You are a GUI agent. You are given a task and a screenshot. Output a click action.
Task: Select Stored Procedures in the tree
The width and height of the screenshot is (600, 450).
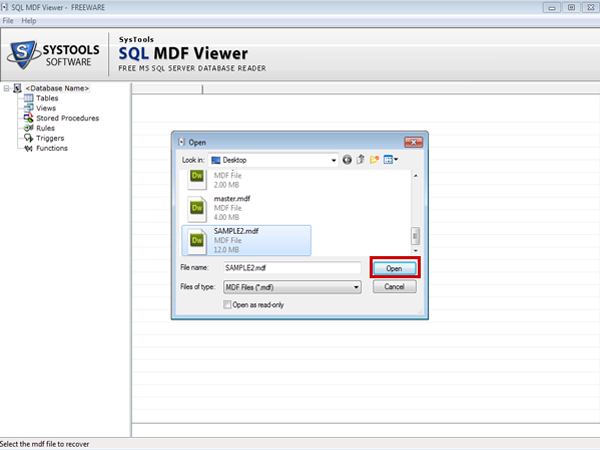[67, 118]
